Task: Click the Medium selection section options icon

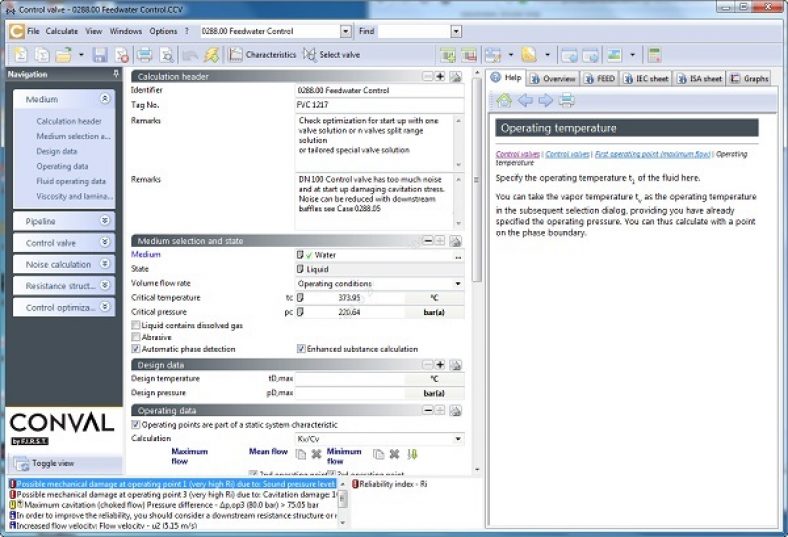Action: (455, 241)
